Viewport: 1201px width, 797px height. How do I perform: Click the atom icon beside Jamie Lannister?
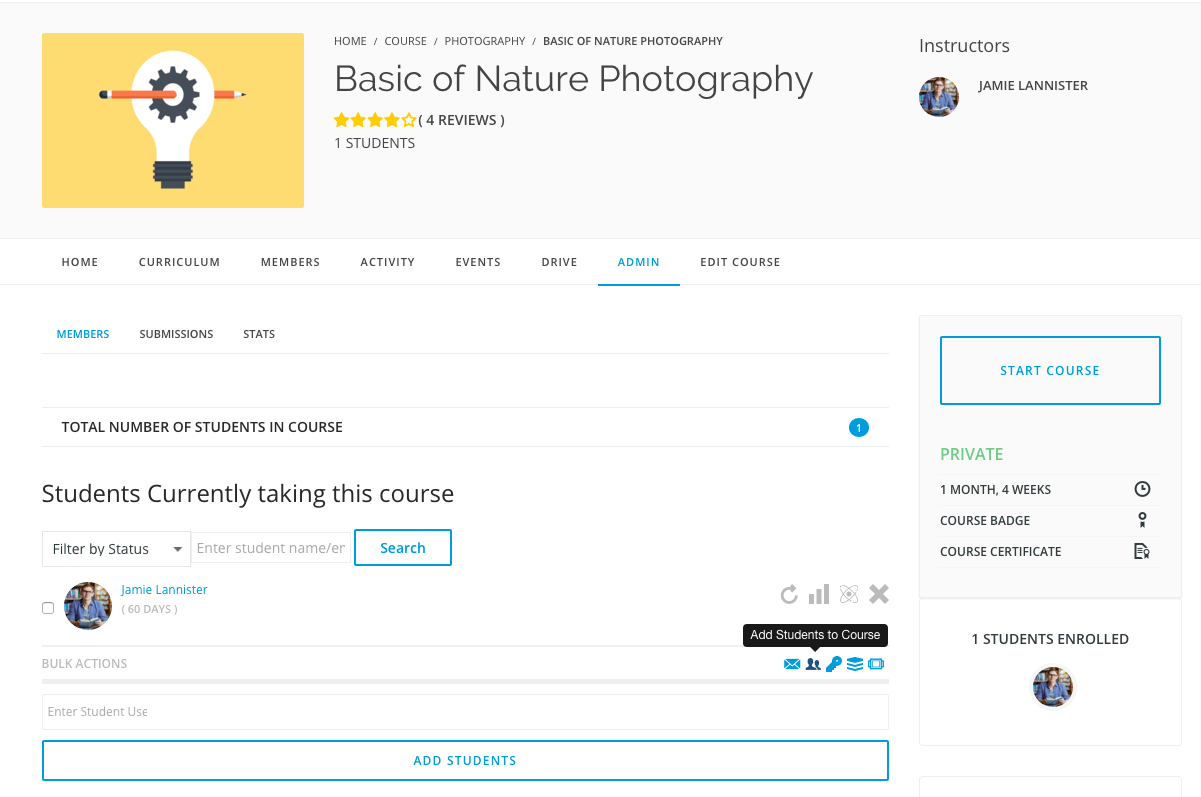849,595
